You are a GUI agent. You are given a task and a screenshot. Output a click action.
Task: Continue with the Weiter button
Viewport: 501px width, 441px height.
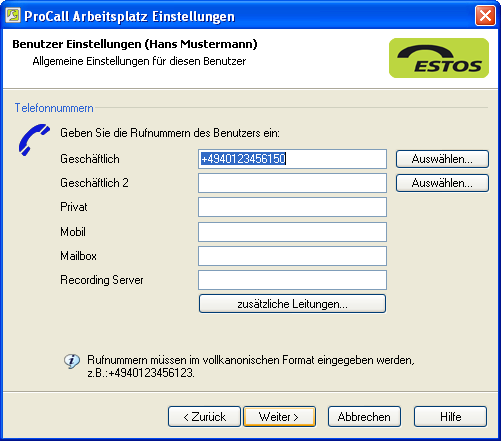(280, 417)
